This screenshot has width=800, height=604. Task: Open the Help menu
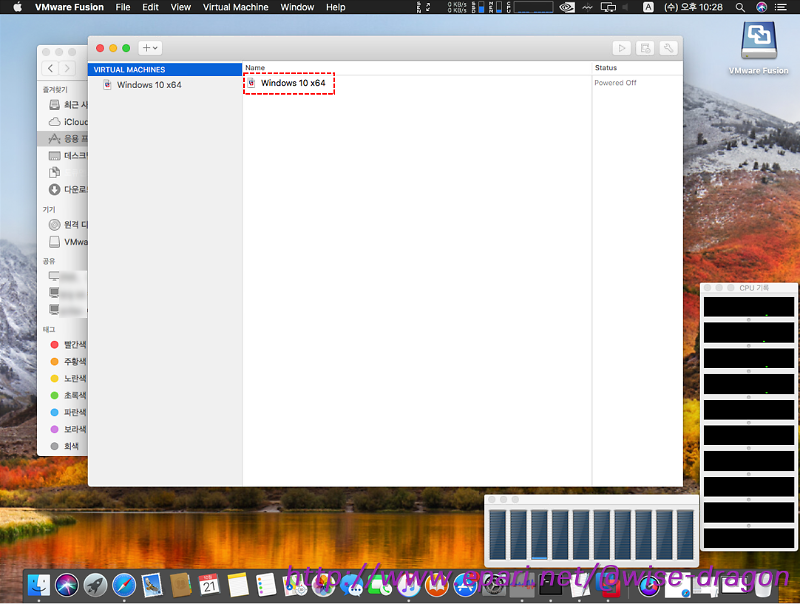point(336,7)
